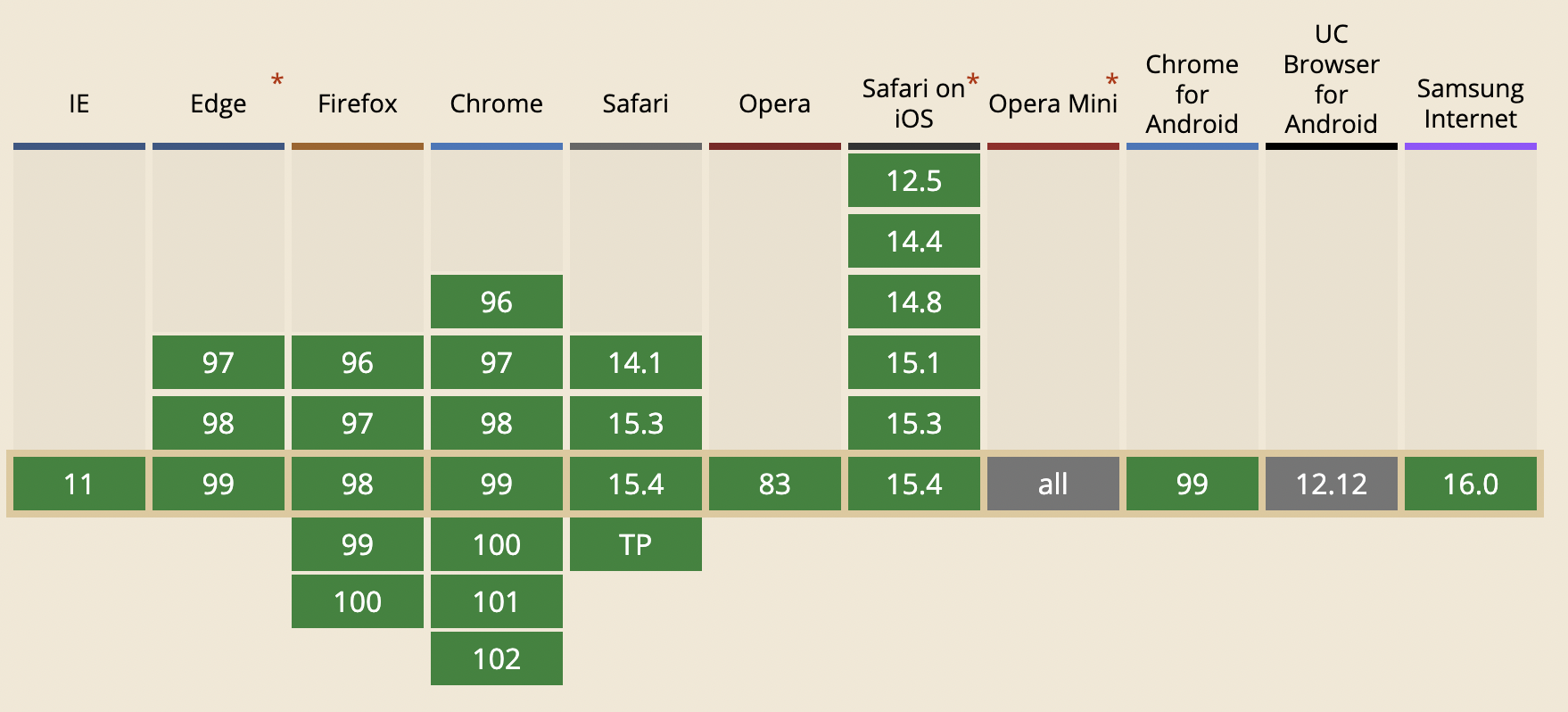Image resolution: width=1568 pixels, height=712 pixels.
Task: Click Chrome for Android 99 cell
Action: (1193, 484)
